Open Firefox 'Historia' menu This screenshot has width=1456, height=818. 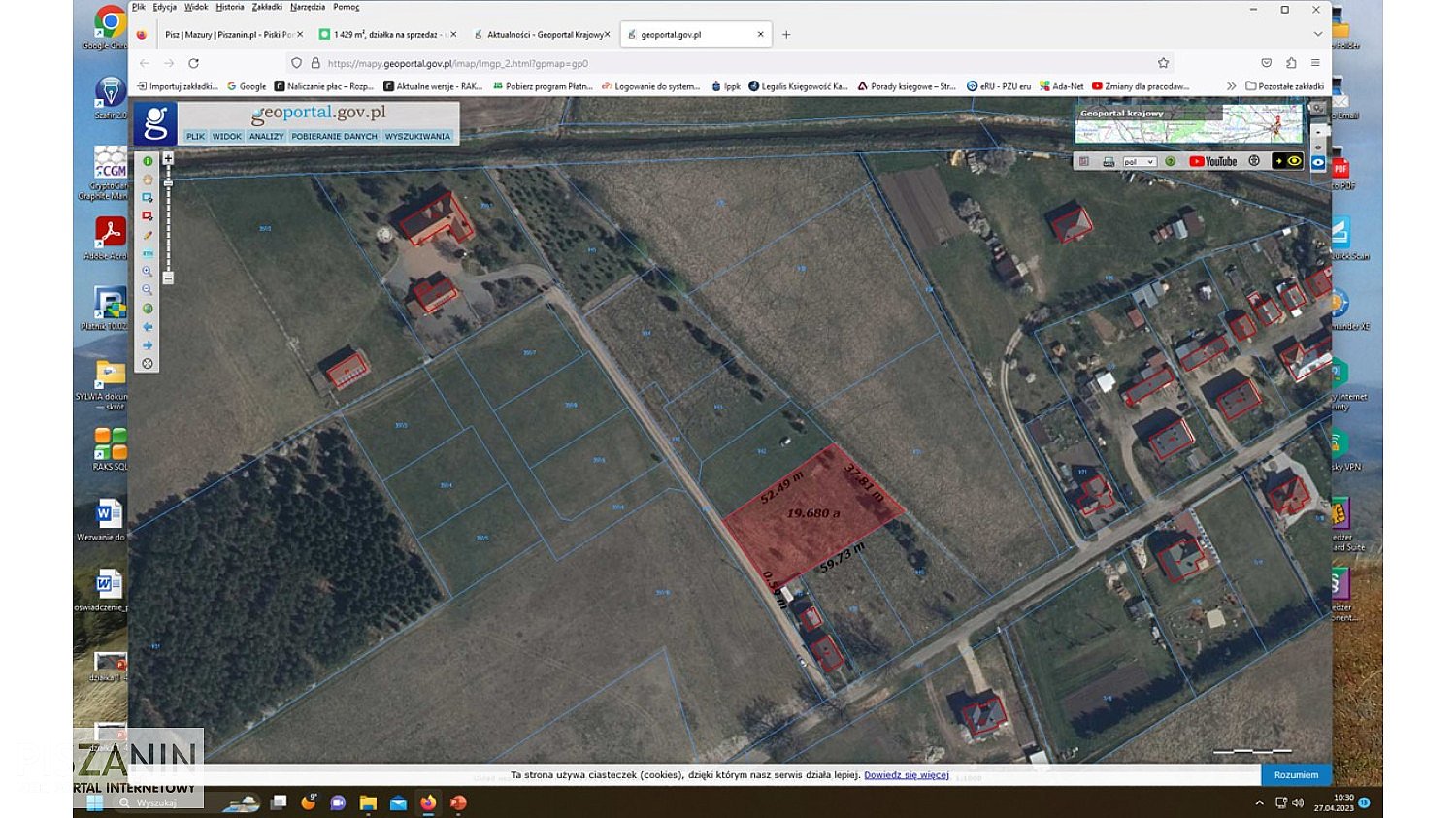point(230,7)
